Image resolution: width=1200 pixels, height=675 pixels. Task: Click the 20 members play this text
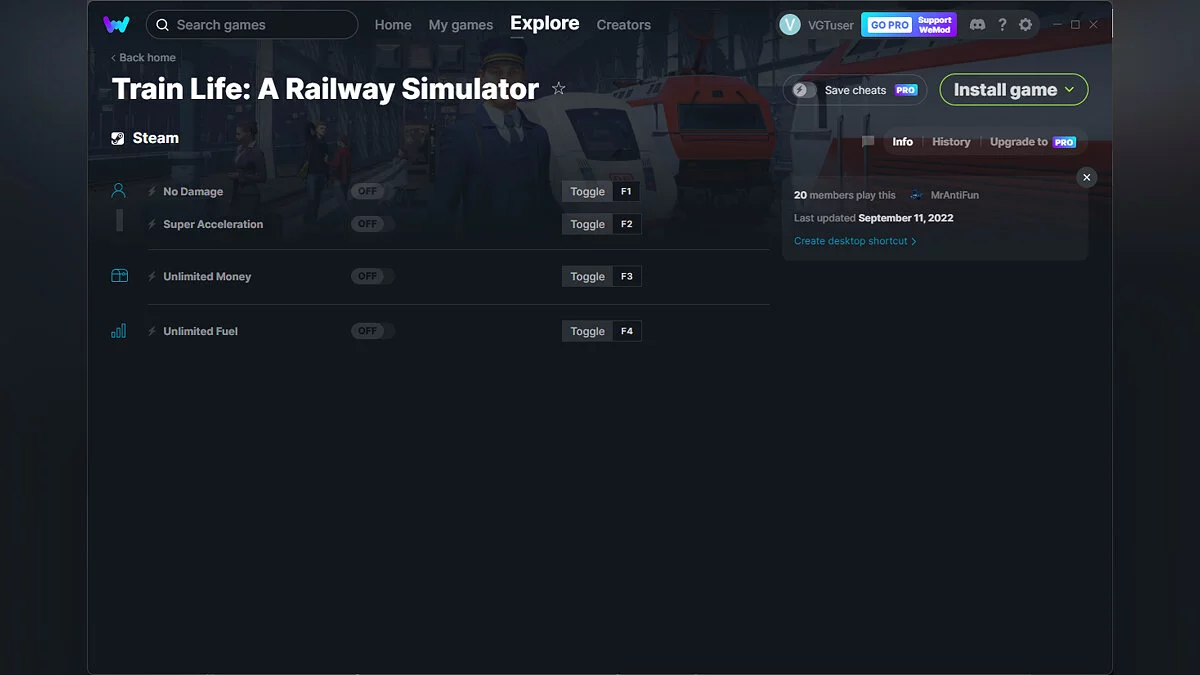point(845,195)
